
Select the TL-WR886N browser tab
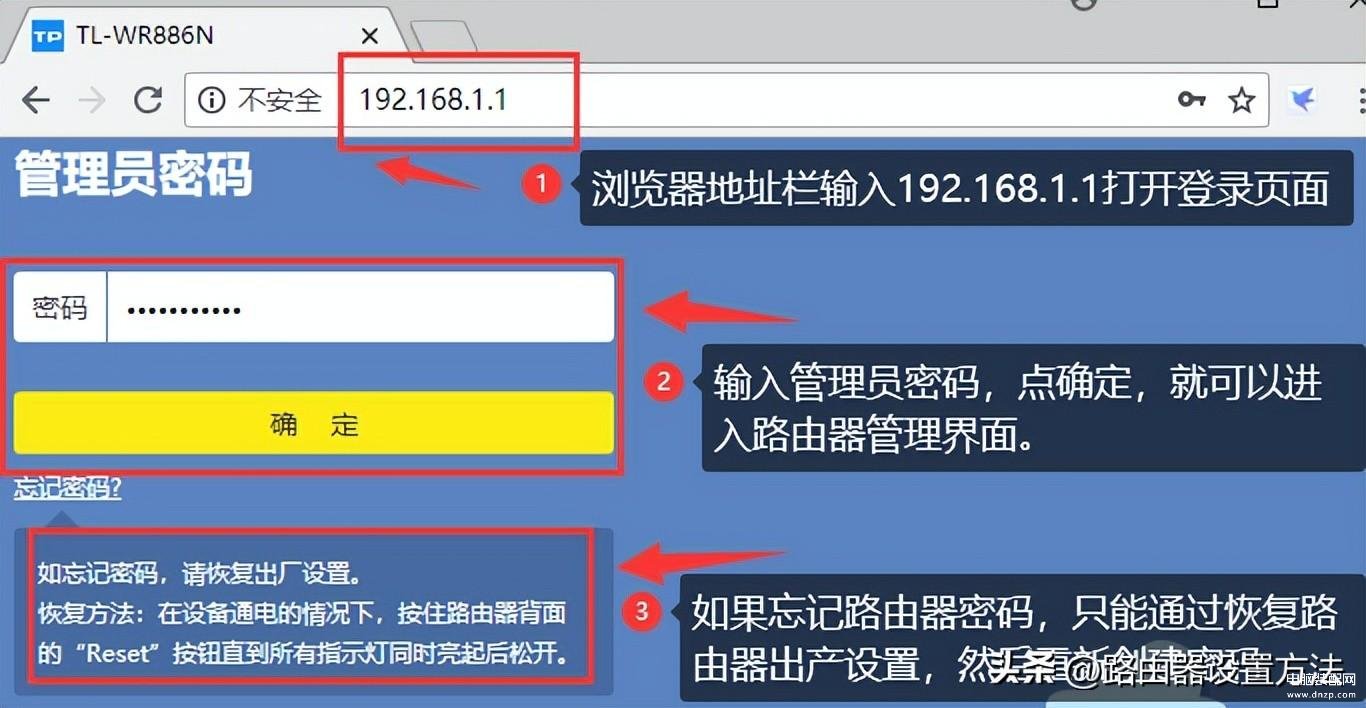[200, 36]
